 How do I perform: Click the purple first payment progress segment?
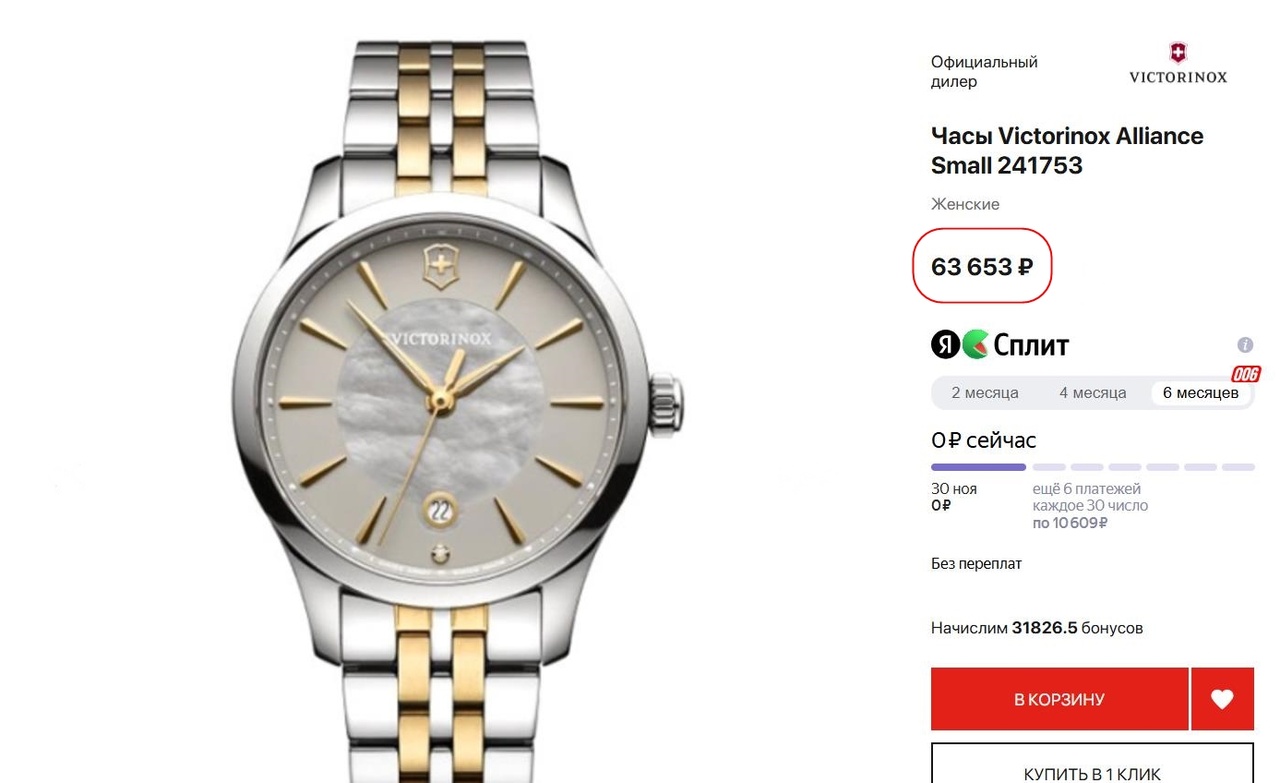click(978, 467)
